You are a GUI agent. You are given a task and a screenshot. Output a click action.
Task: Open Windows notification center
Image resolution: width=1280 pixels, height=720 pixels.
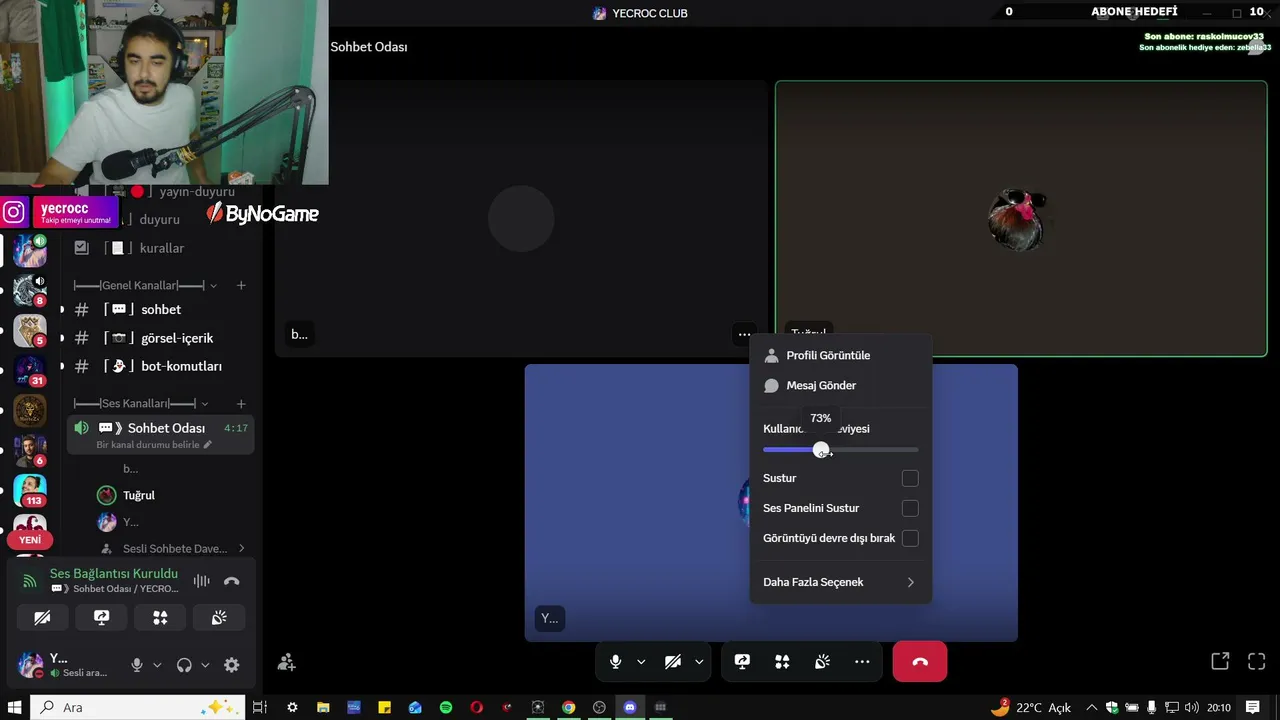click(1252, 707)
